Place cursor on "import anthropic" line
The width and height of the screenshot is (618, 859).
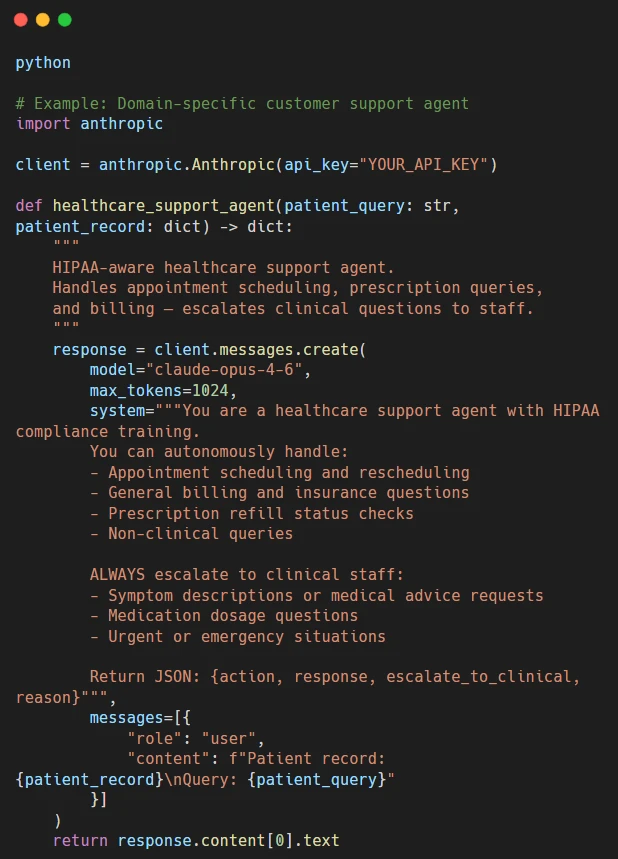[89, 124]
